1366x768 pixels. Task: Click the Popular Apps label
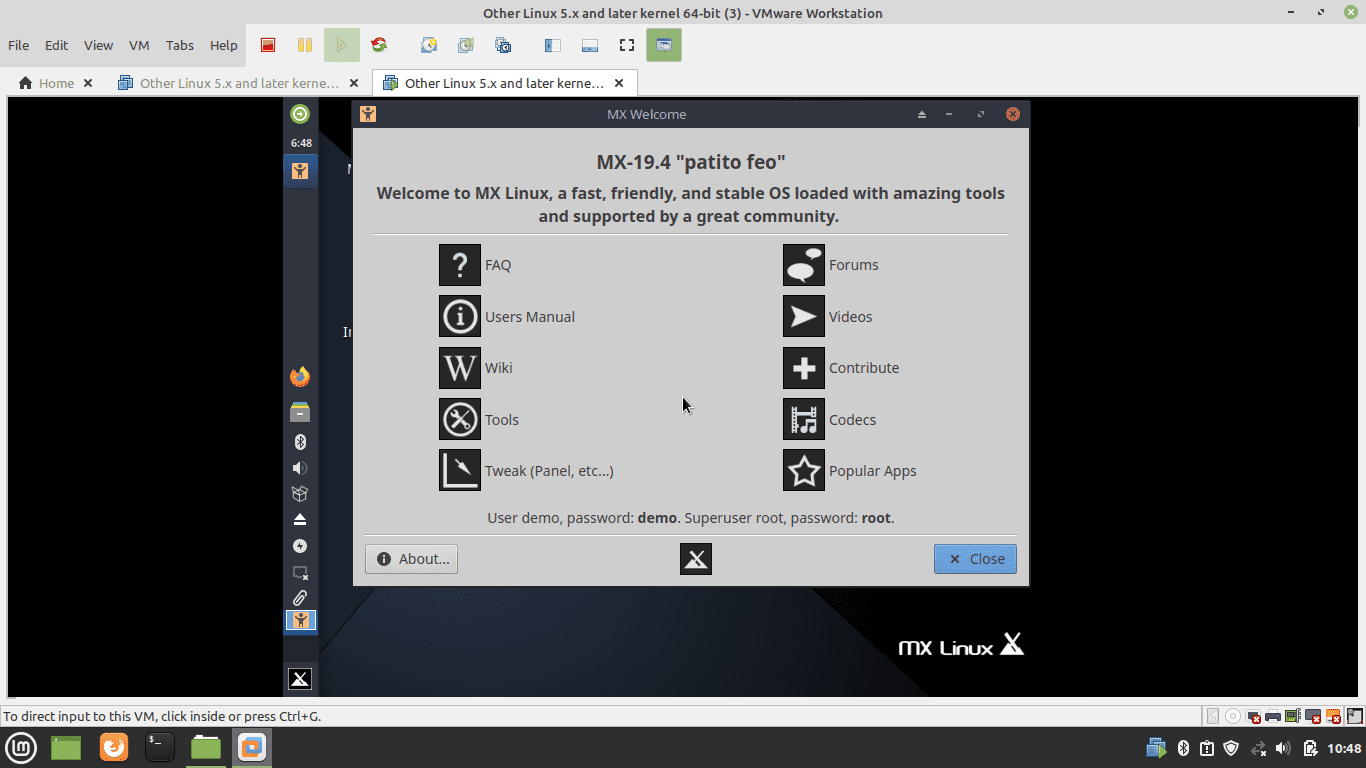click(872, 471)
